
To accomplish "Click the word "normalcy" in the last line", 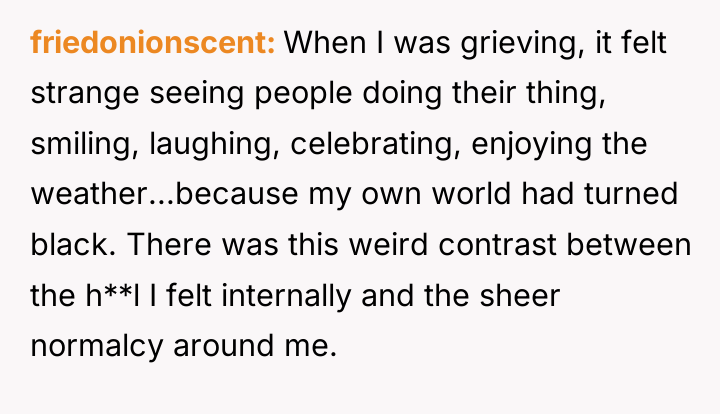I will 97,347.
